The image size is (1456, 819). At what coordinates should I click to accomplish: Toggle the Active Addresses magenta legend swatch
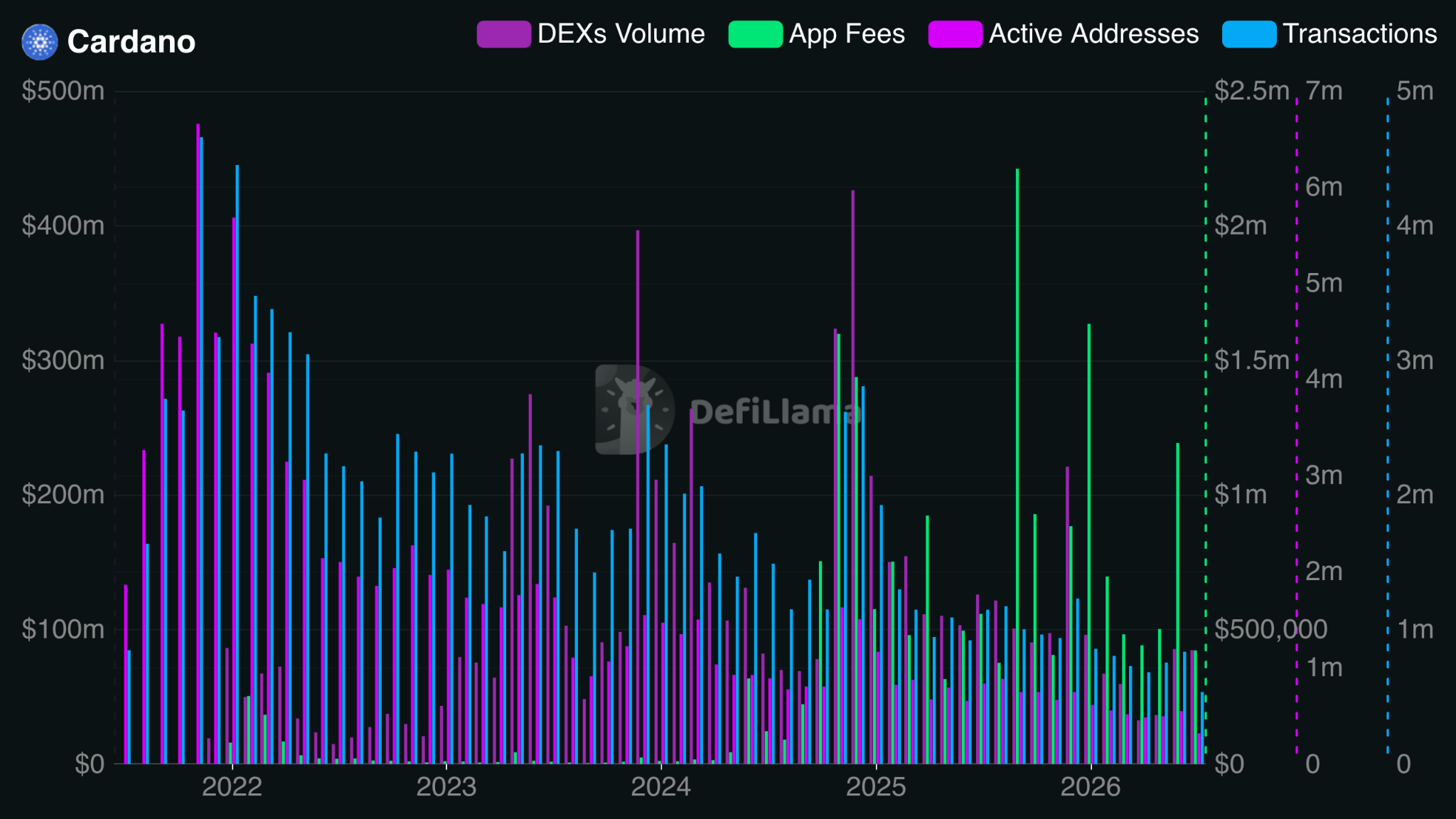pyautogui.click(x=955, y=34)
